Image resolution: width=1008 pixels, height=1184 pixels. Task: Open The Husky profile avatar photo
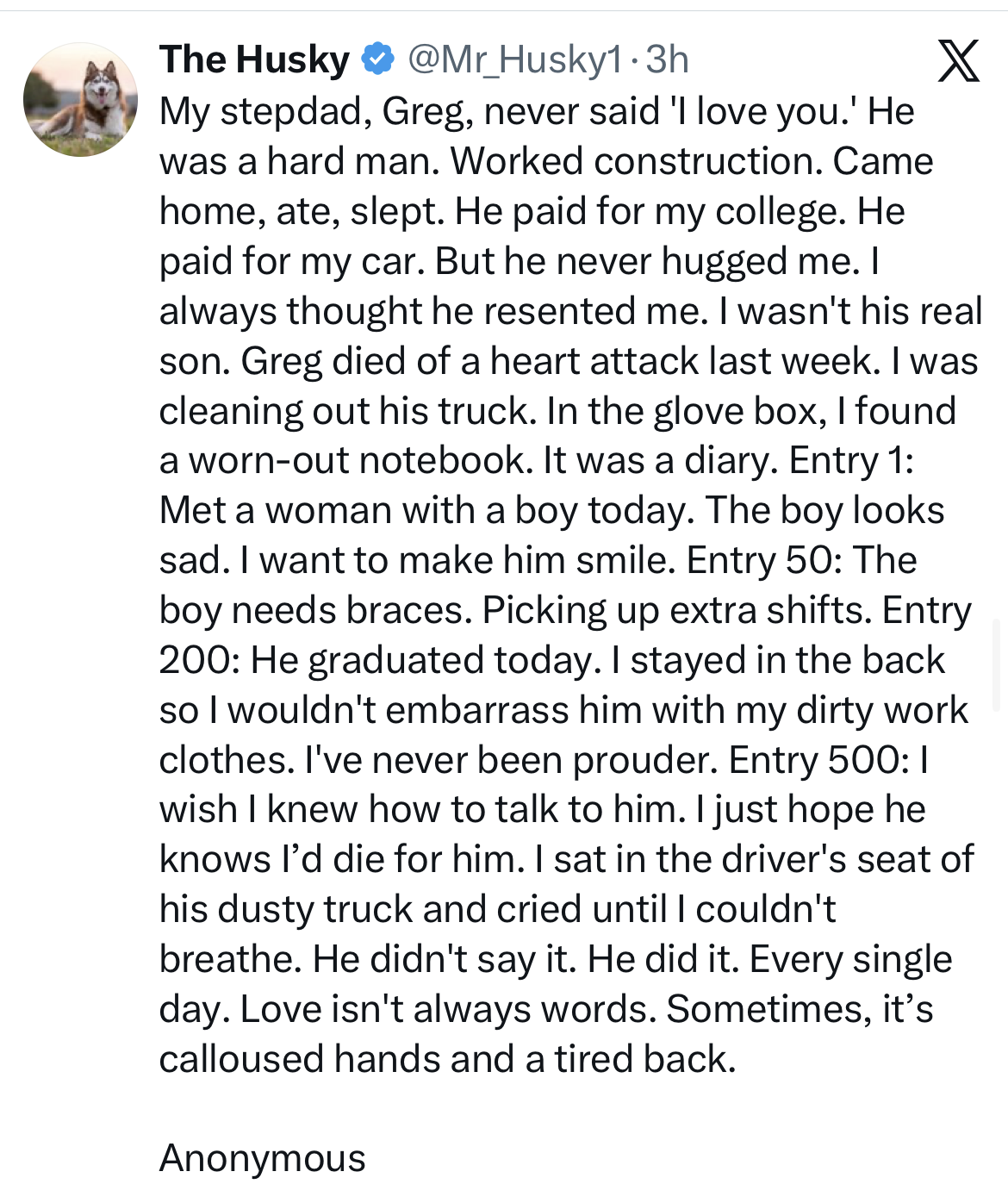80,100
